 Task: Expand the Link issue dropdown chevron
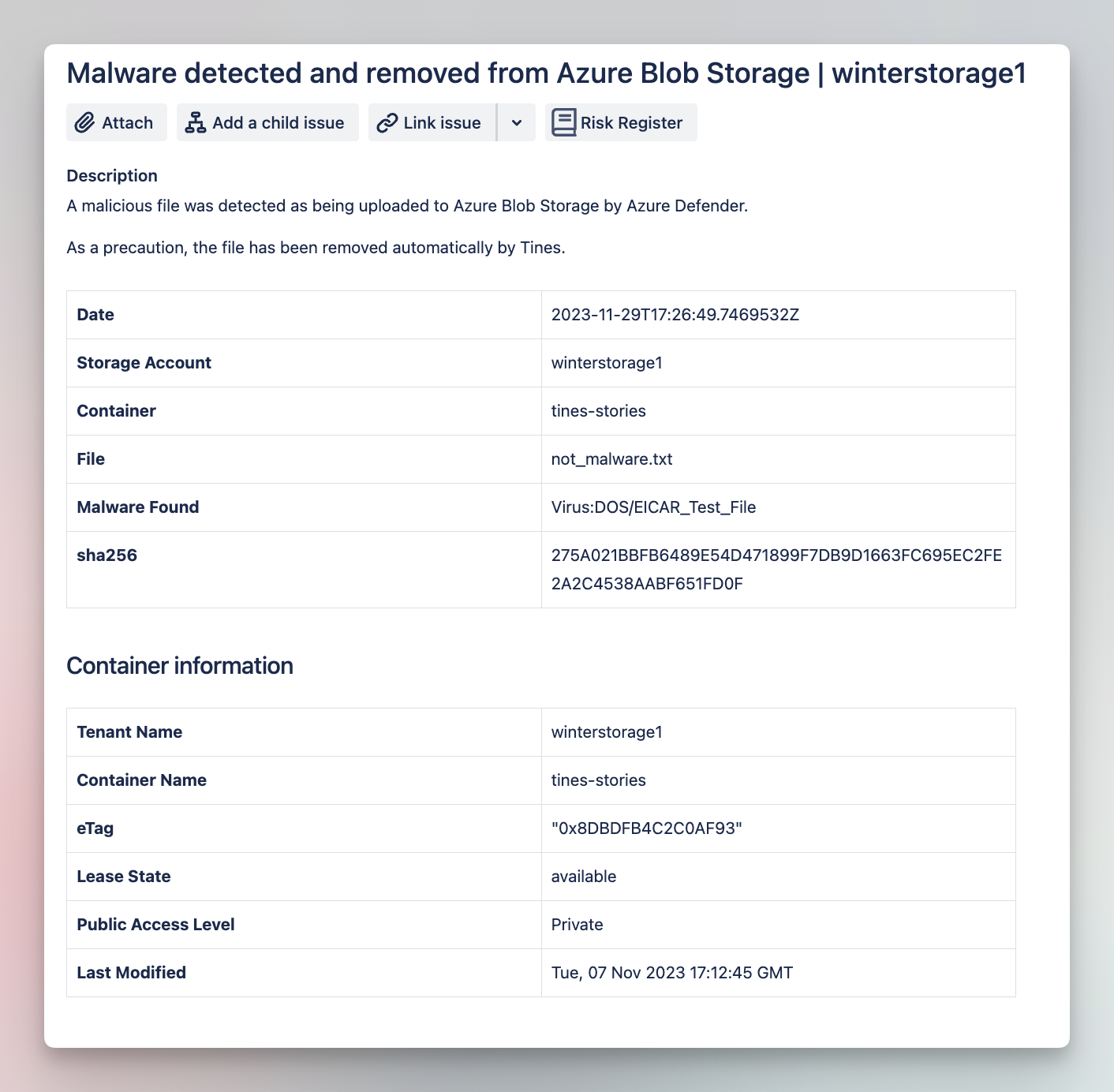(x=517, y=122)
